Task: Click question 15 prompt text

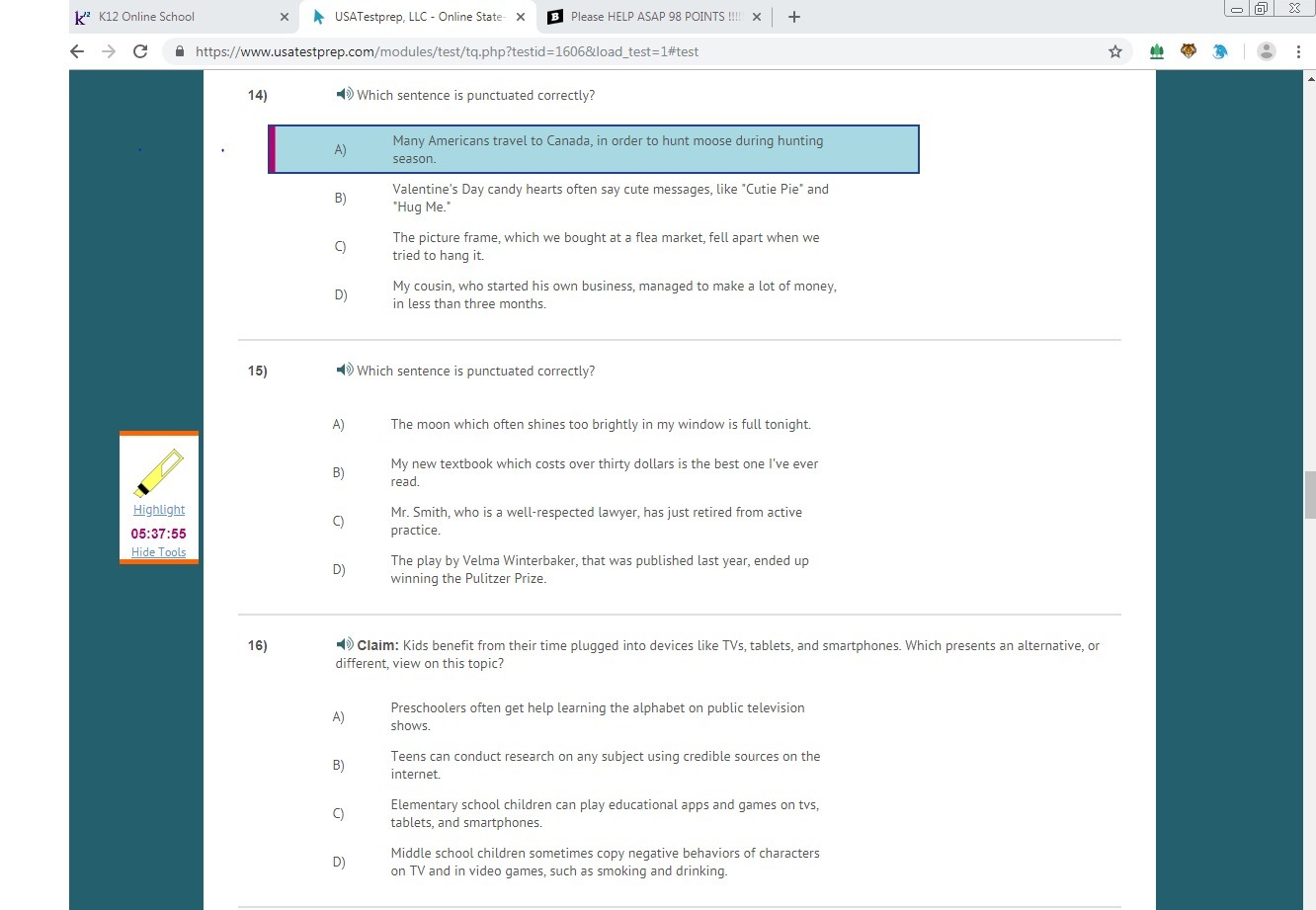Action: (x=475, y=371)
